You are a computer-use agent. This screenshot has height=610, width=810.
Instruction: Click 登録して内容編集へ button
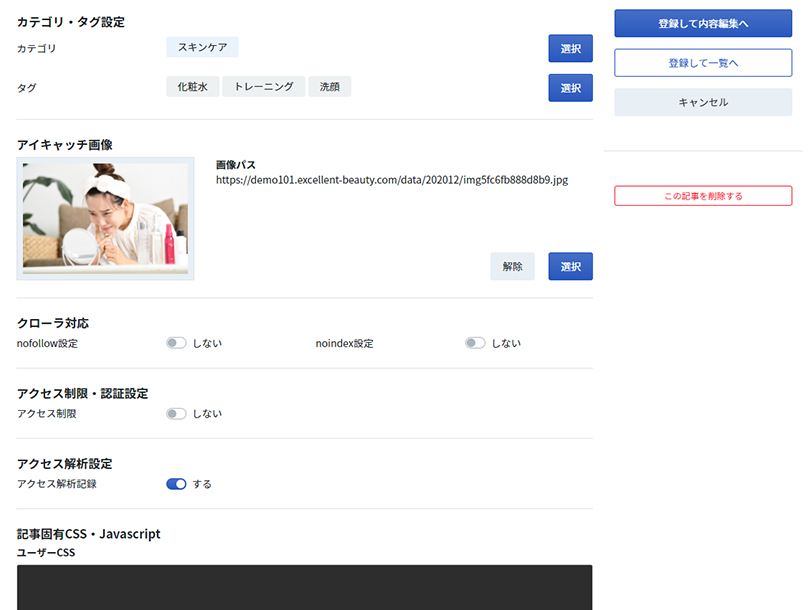[x=703, y=23]
